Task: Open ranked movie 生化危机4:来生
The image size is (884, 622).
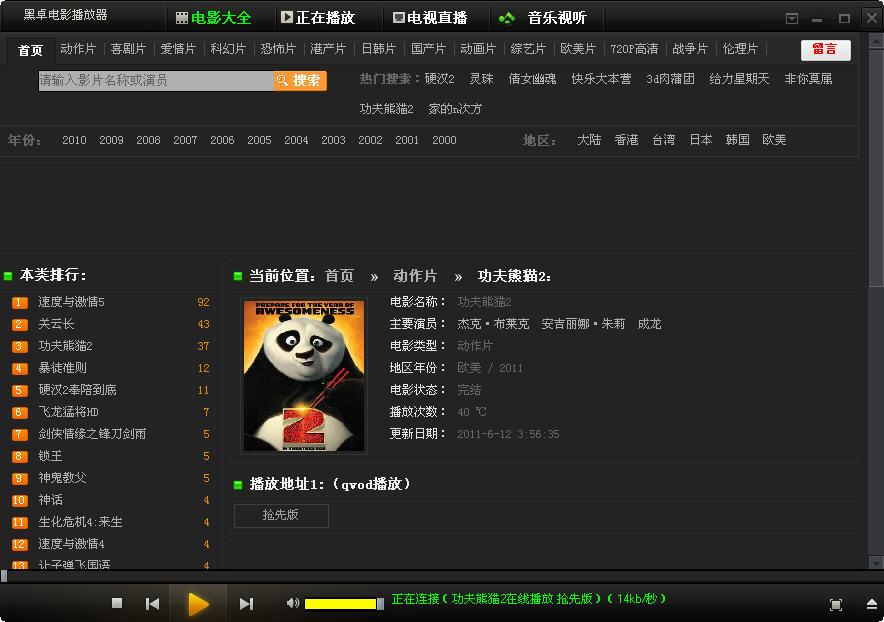Action: pos(81,522)
